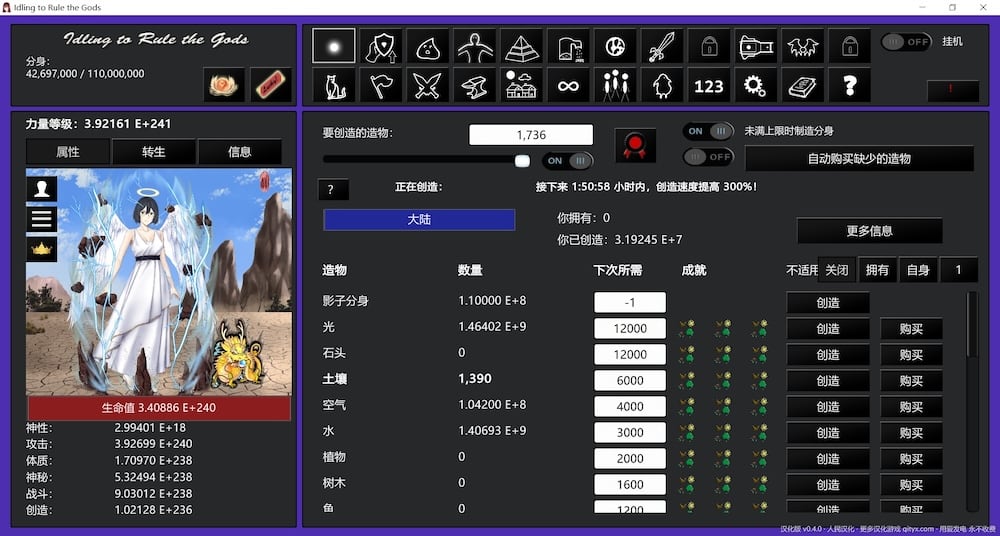Viewport: 1000px width, 536px height.
Task: Click the red 生命值 health bar
Action: (x=159, y=408)
